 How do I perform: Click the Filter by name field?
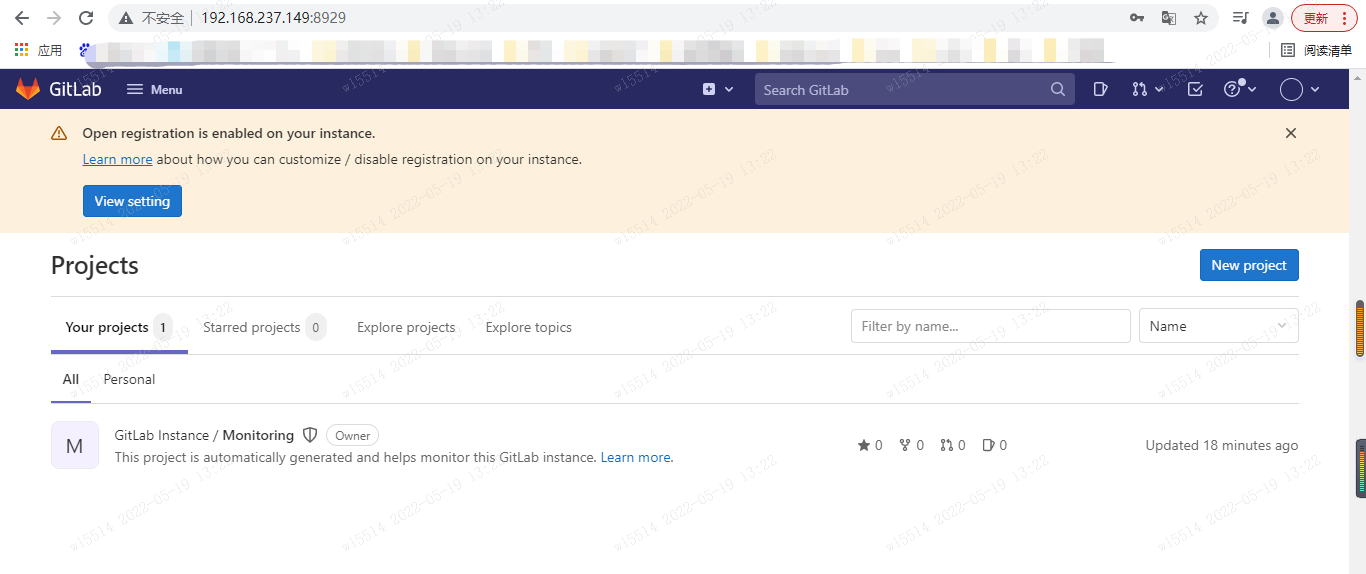click(991, 326)
